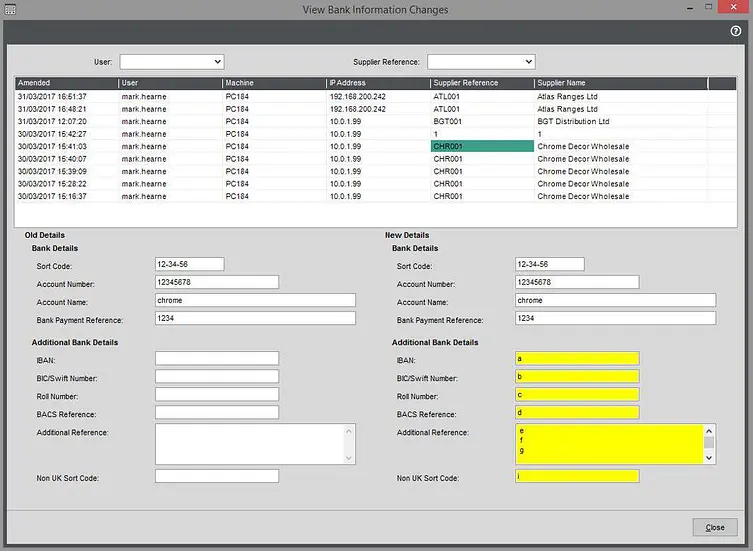
Task: Select row amended 31/03/2017 16:51:37
Action: 376,97
